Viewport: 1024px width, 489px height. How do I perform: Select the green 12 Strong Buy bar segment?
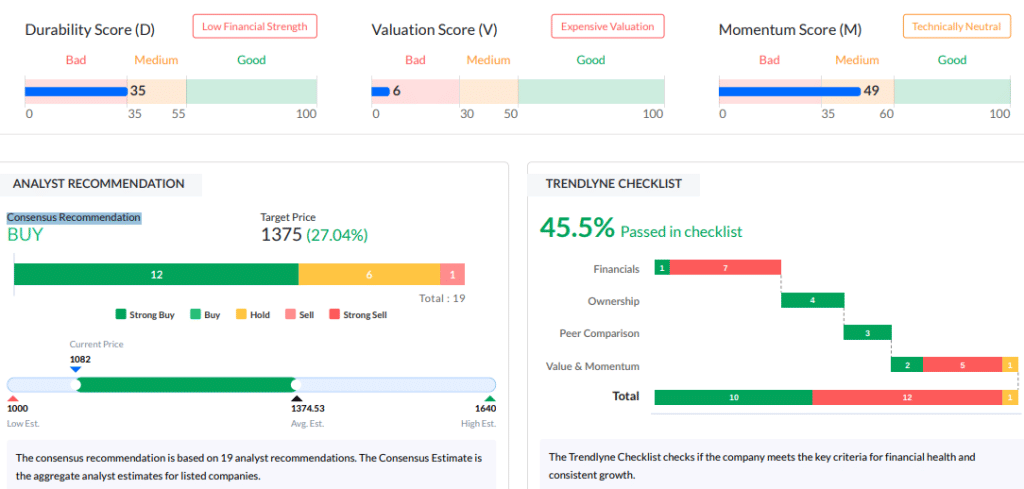[x=156, y=275]
